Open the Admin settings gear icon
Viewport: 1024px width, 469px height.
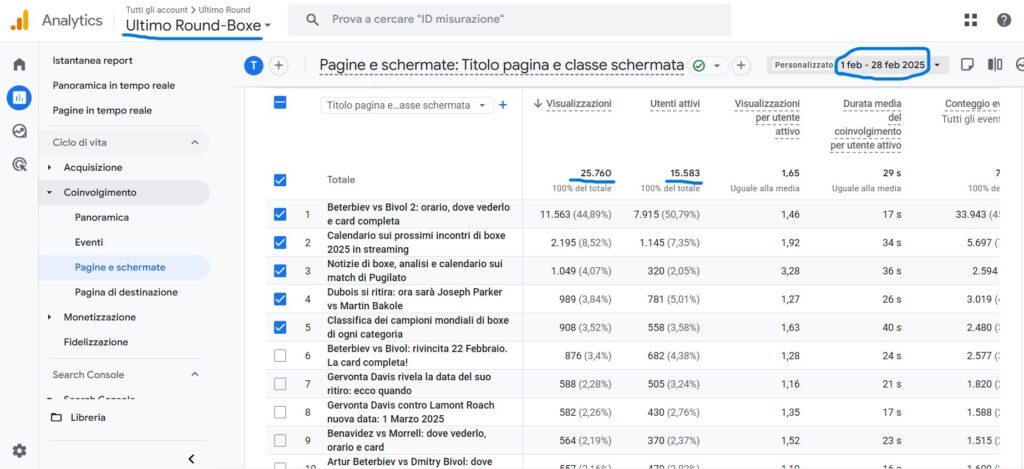pos(19,451)
